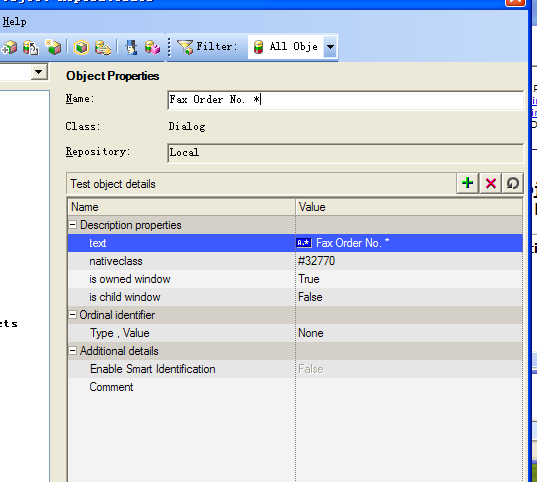Click the Add Objects to Local icon
This screenshot has width=537, height=482.
[x=9, y=47]
